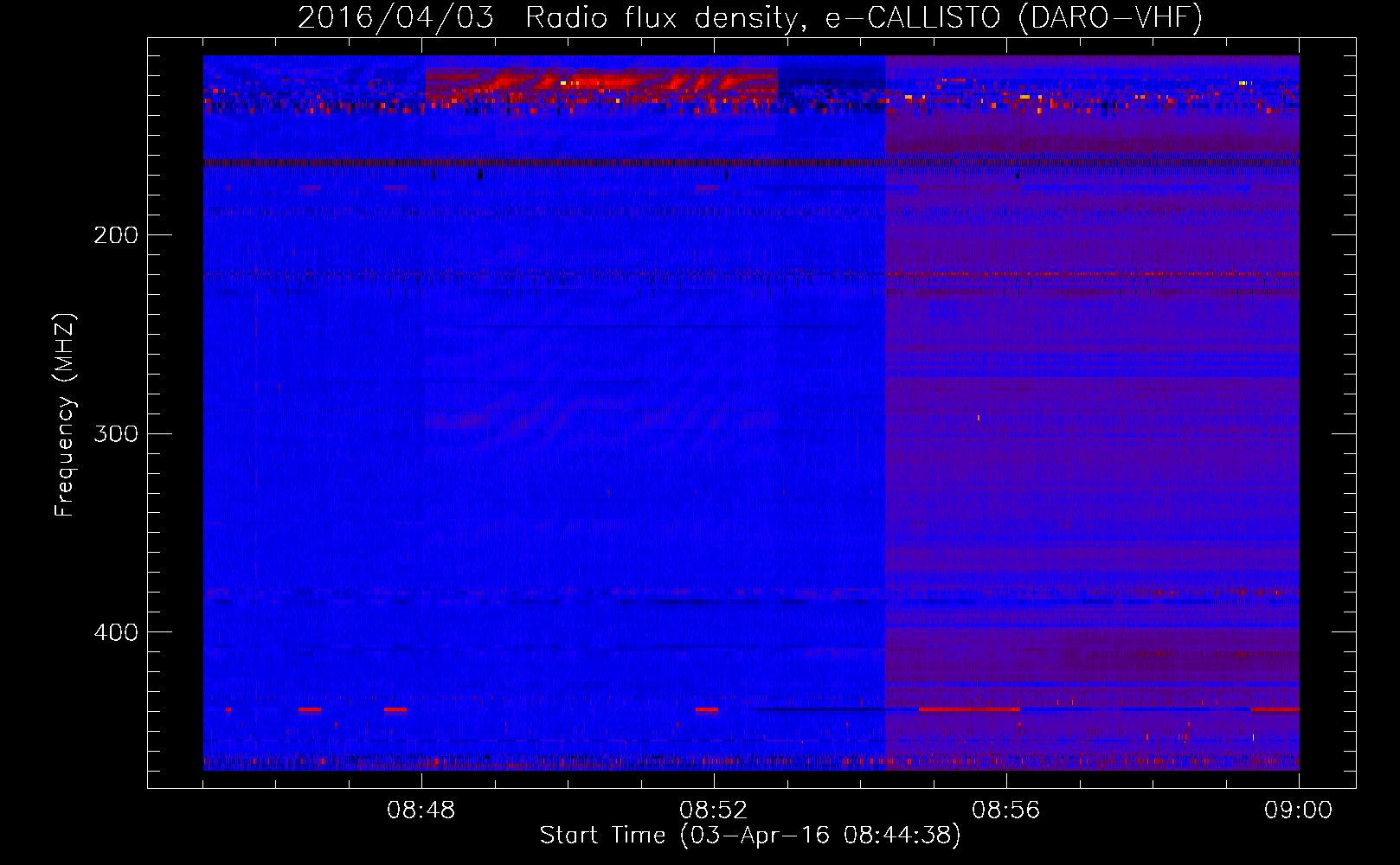Click the 200 frequency axis label
Screen dimensions: 1400x865
pos(116,235)
